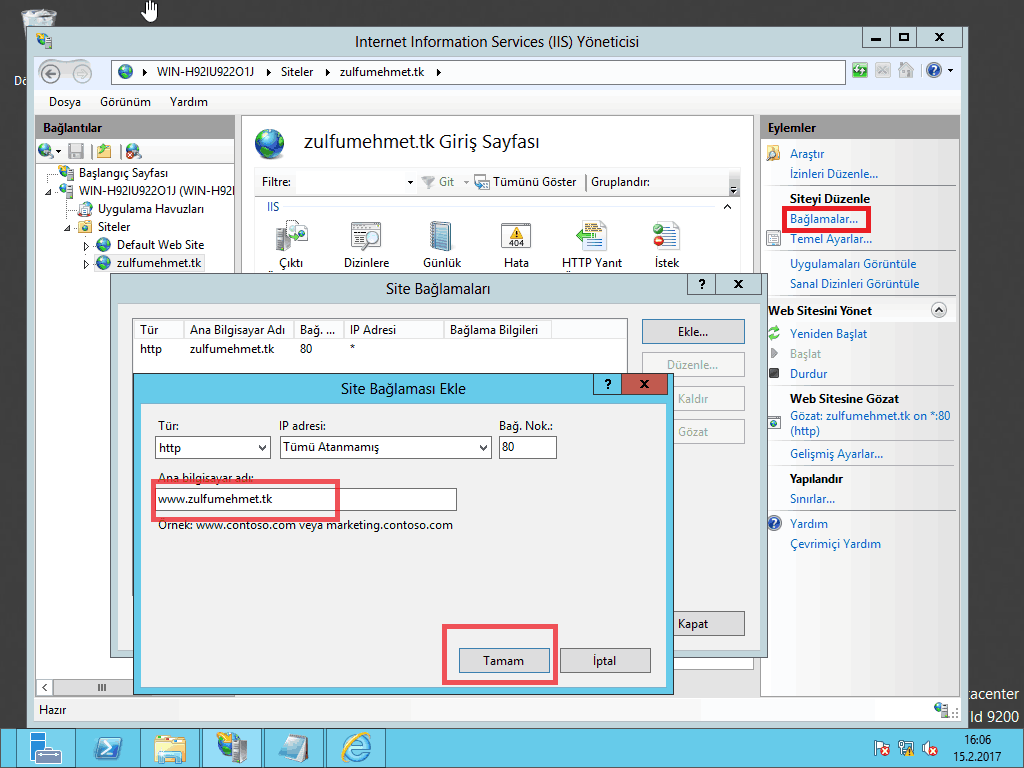Open the İstek filtering icon
The height and width of the screenshot is (768, 1024).
click(x=667, y=246)
